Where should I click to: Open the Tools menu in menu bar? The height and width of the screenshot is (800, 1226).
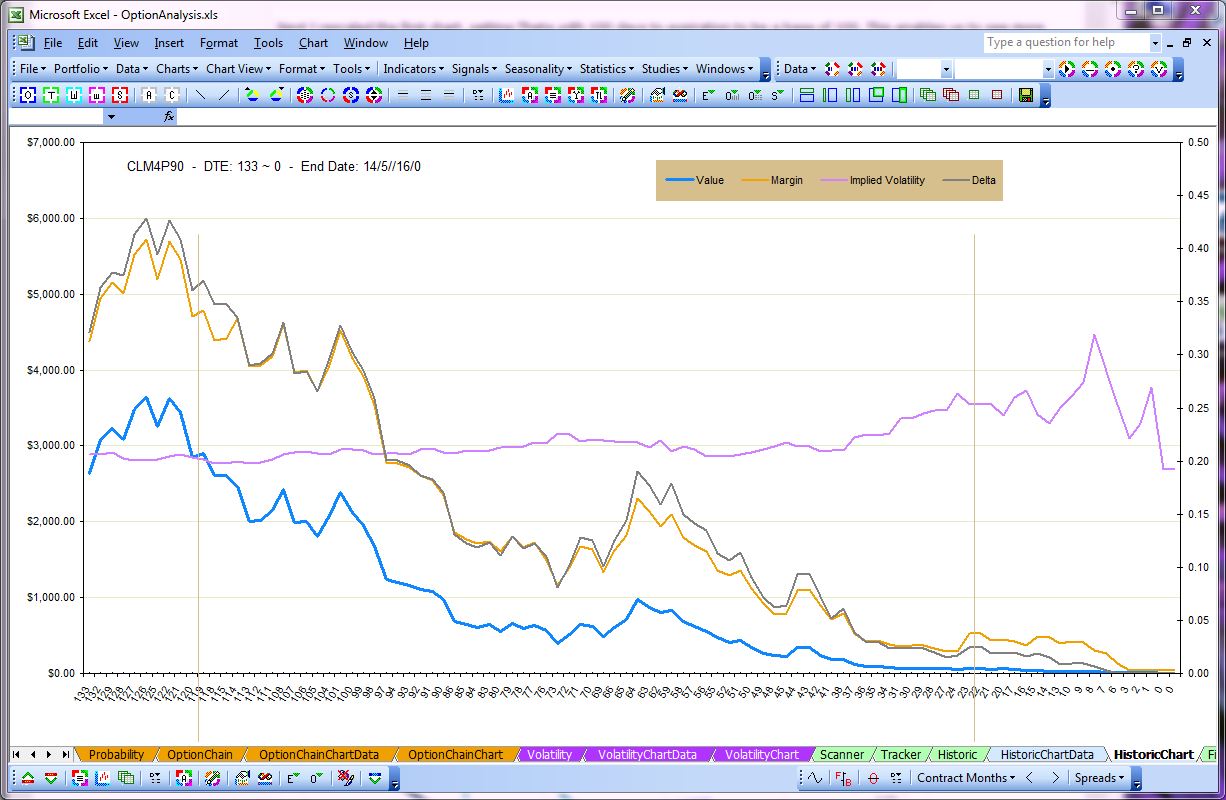pyautogui.click(x=268, y=43)
